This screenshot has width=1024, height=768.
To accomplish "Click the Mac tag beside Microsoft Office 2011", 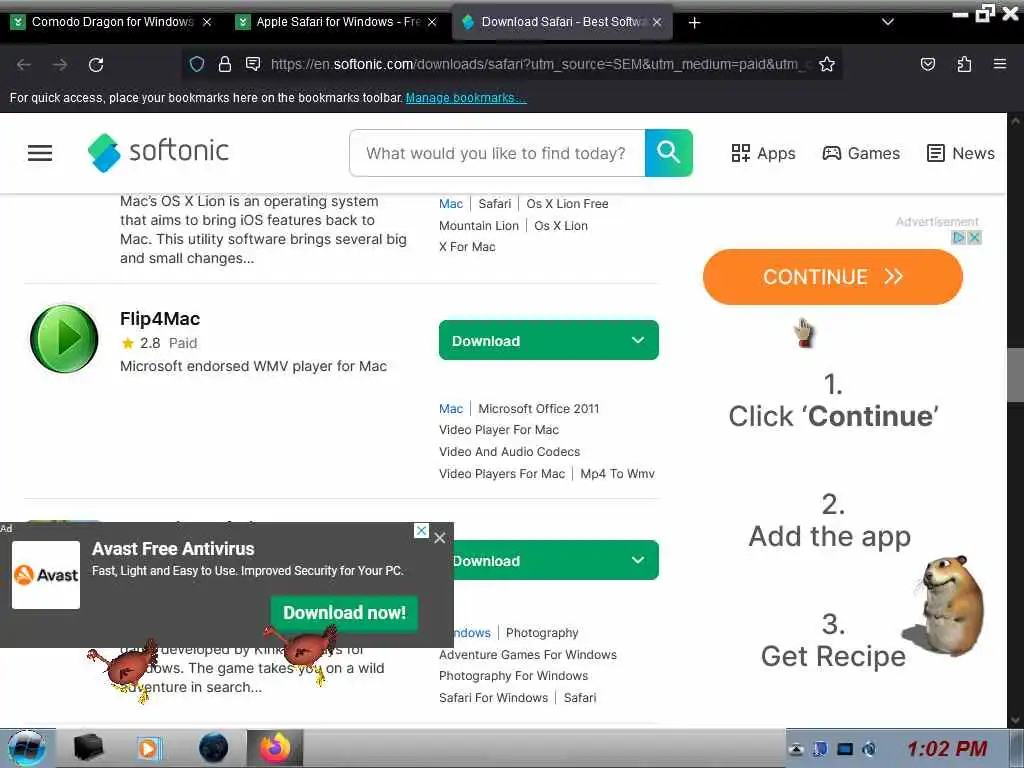I will click(x=451, y=409).
